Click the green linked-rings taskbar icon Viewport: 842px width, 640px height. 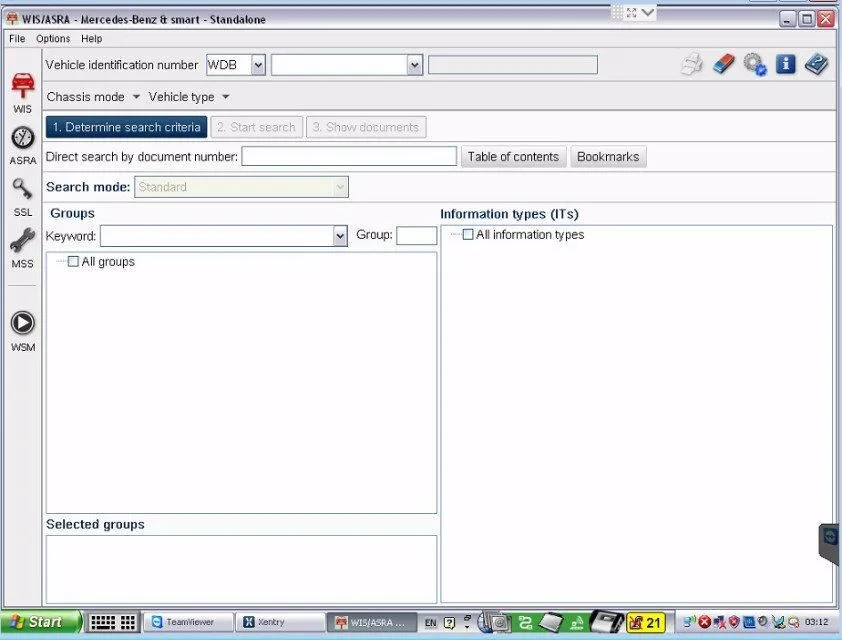click(525, 623)
